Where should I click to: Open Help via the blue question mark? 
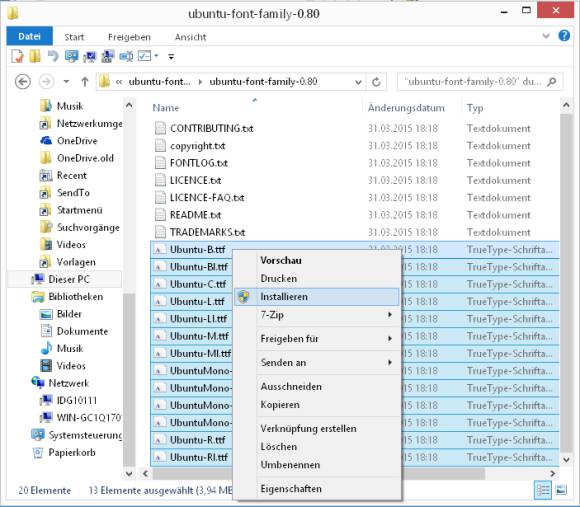[564, 36]
